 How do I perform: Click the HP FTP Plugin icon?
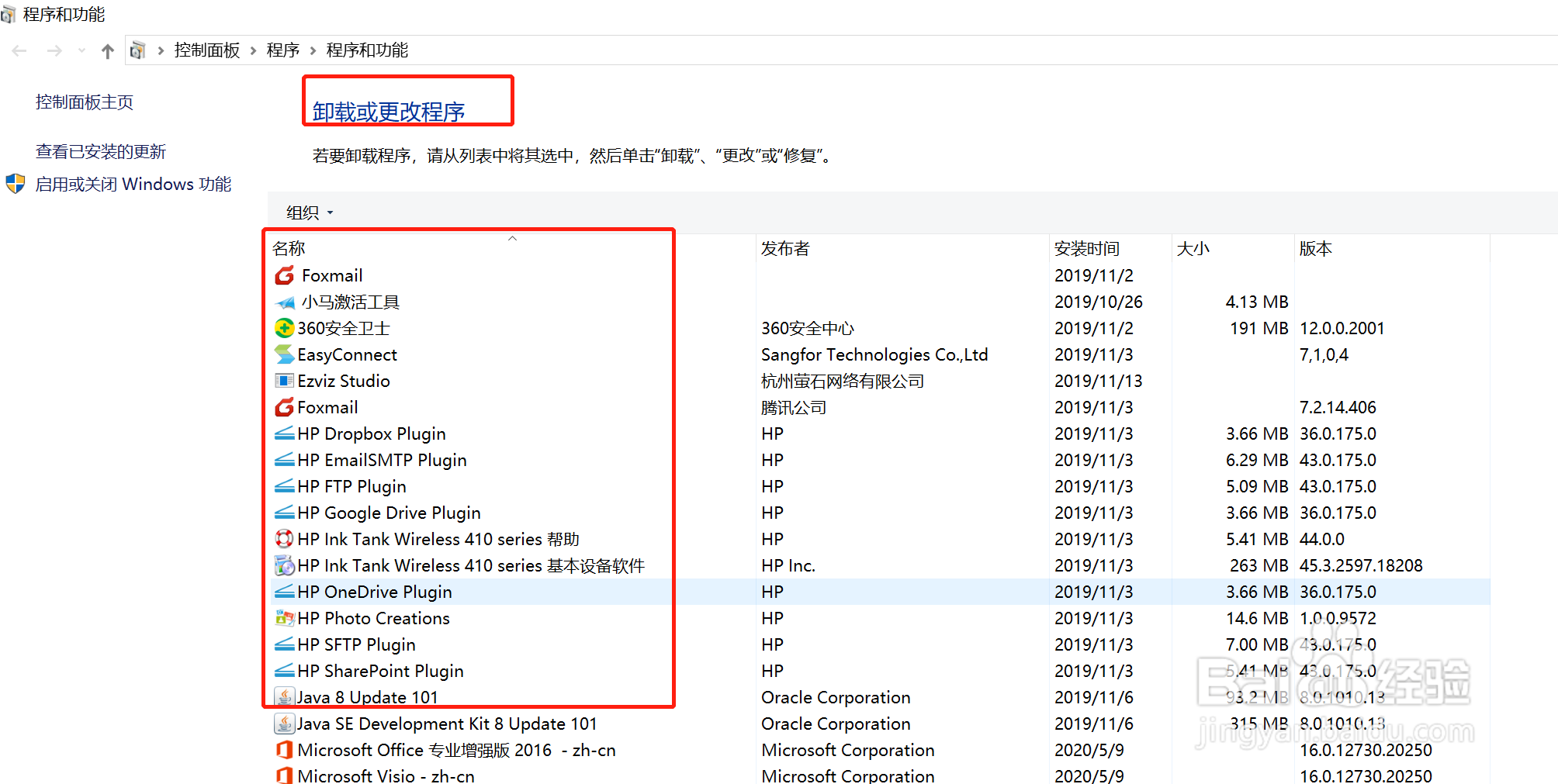(284, 486)
